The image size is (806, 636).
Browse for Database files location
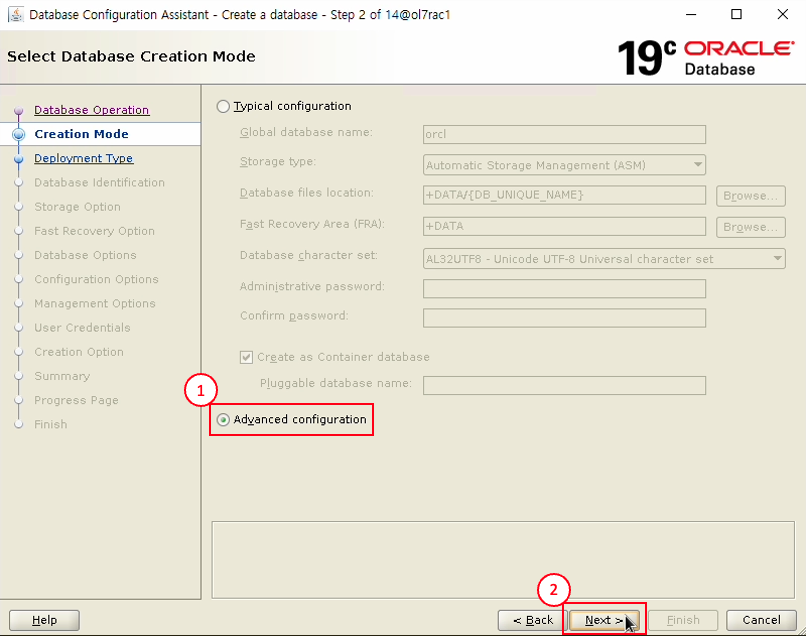750,196
